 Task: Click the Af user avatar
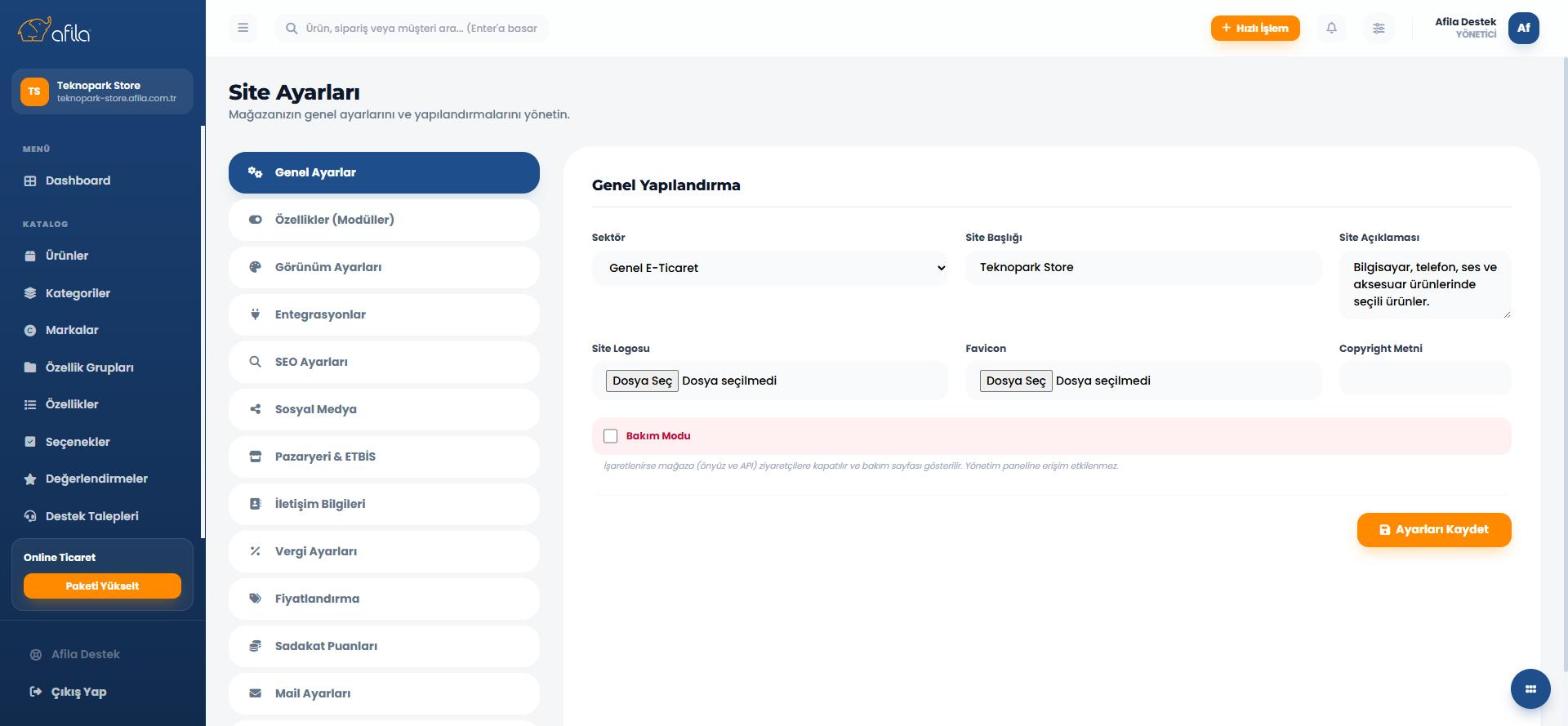tap(1523, 28)
